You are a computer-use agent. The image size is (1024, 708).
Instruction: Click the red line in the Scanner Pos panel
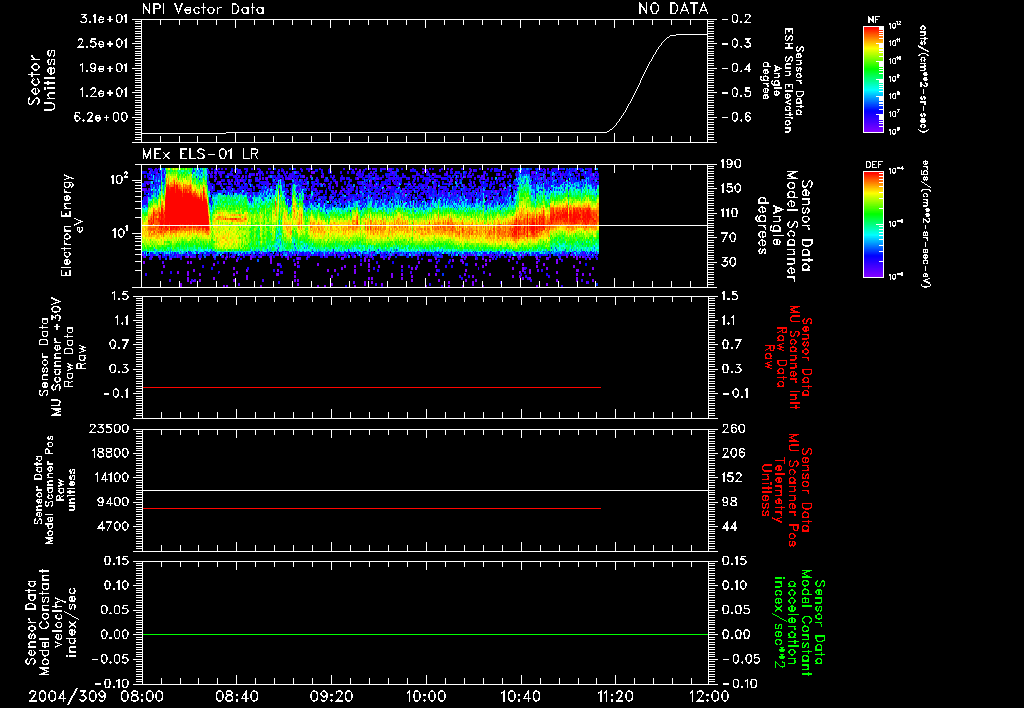pos(371,508)
